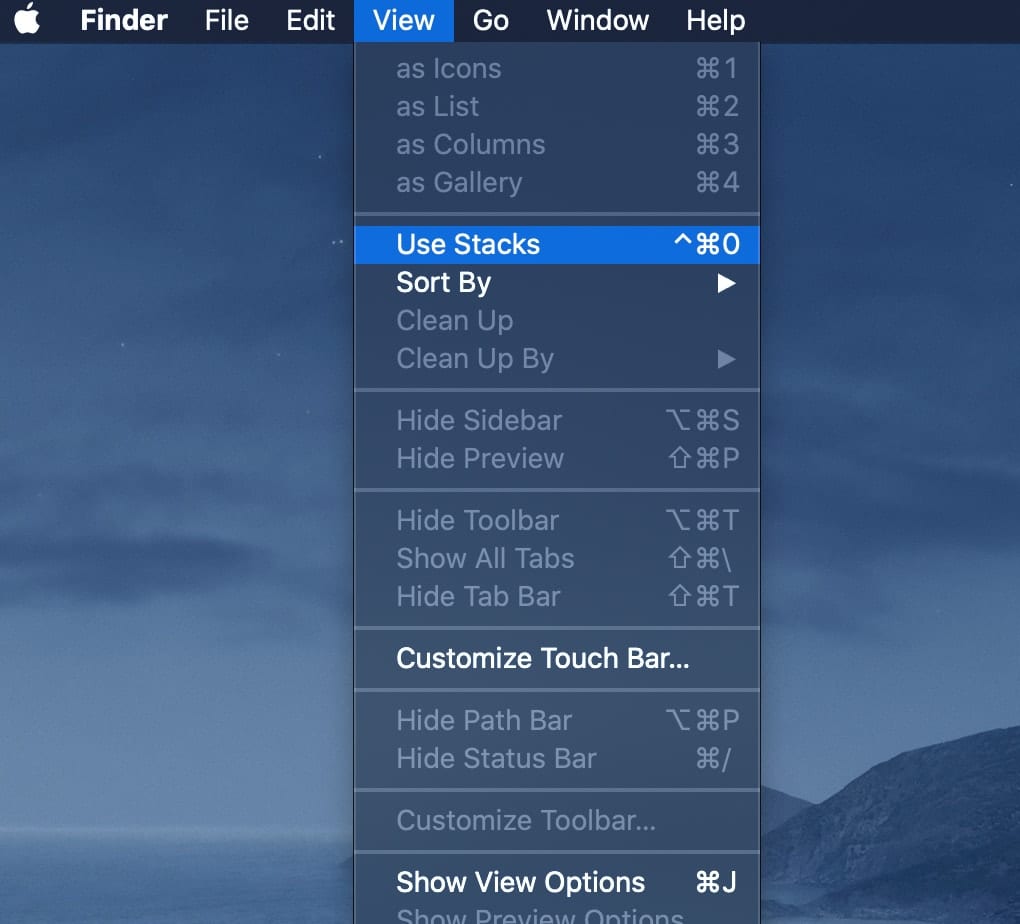Expand the Sort By submenu

[x=443, y=282]
